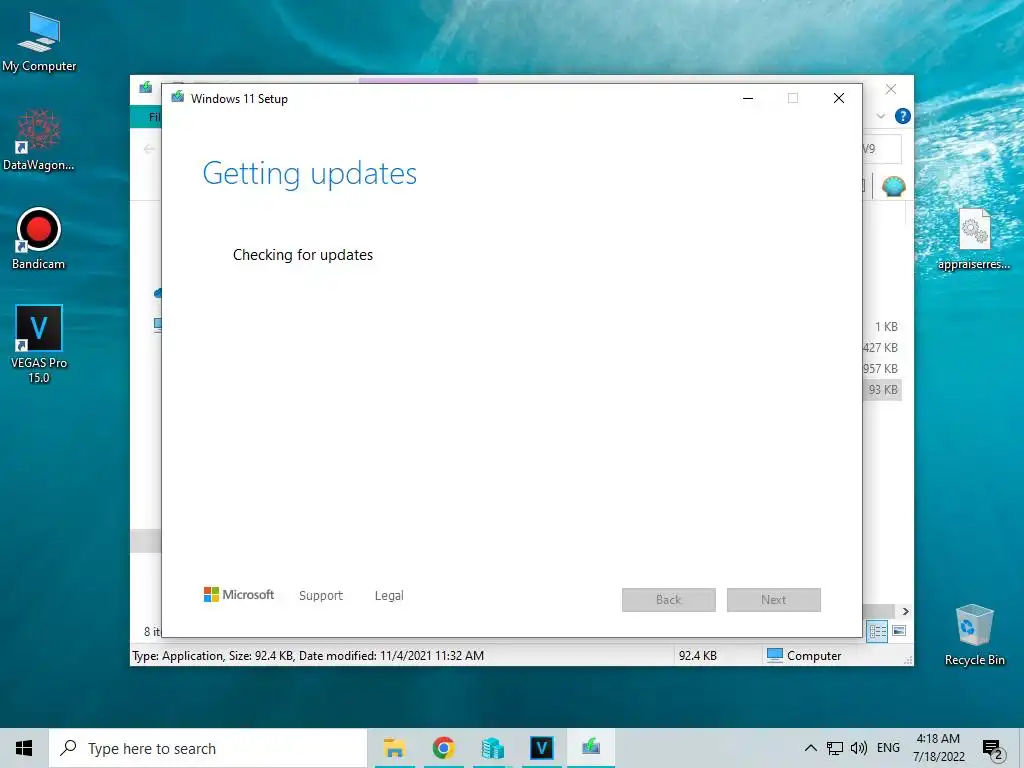Open the blue servers app on taskbar
The height and width of the screenshot is (768, 1024).
tap(492, 748)
